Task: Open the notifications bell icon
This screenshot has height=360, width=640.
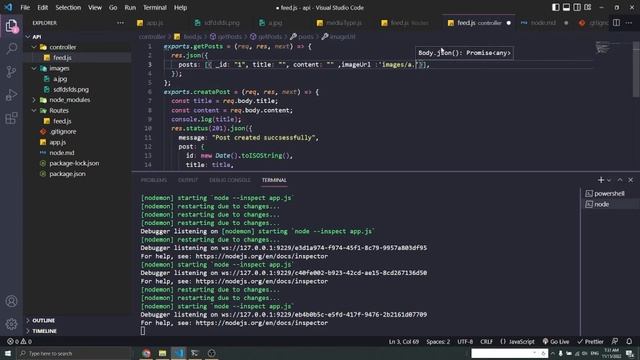Action: [x=629, y=341]
